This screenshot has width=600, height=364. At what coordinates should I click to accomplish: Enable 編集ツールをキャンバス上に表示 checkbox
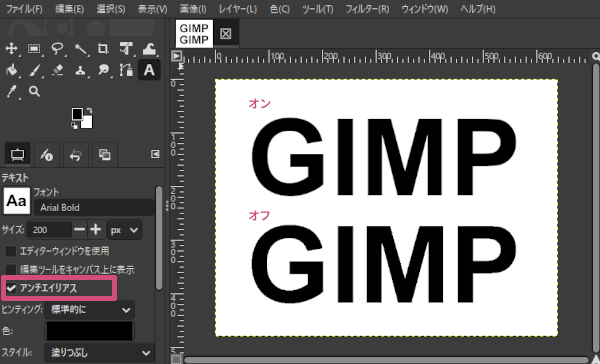pyautogui.click(x=11, y=269)
